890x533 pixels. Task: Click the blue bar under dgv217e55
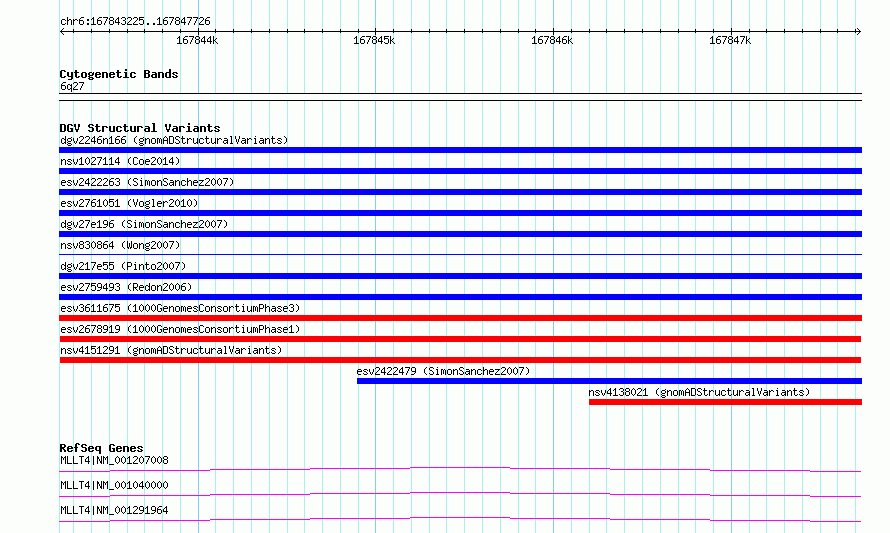(x=460, y=276)
